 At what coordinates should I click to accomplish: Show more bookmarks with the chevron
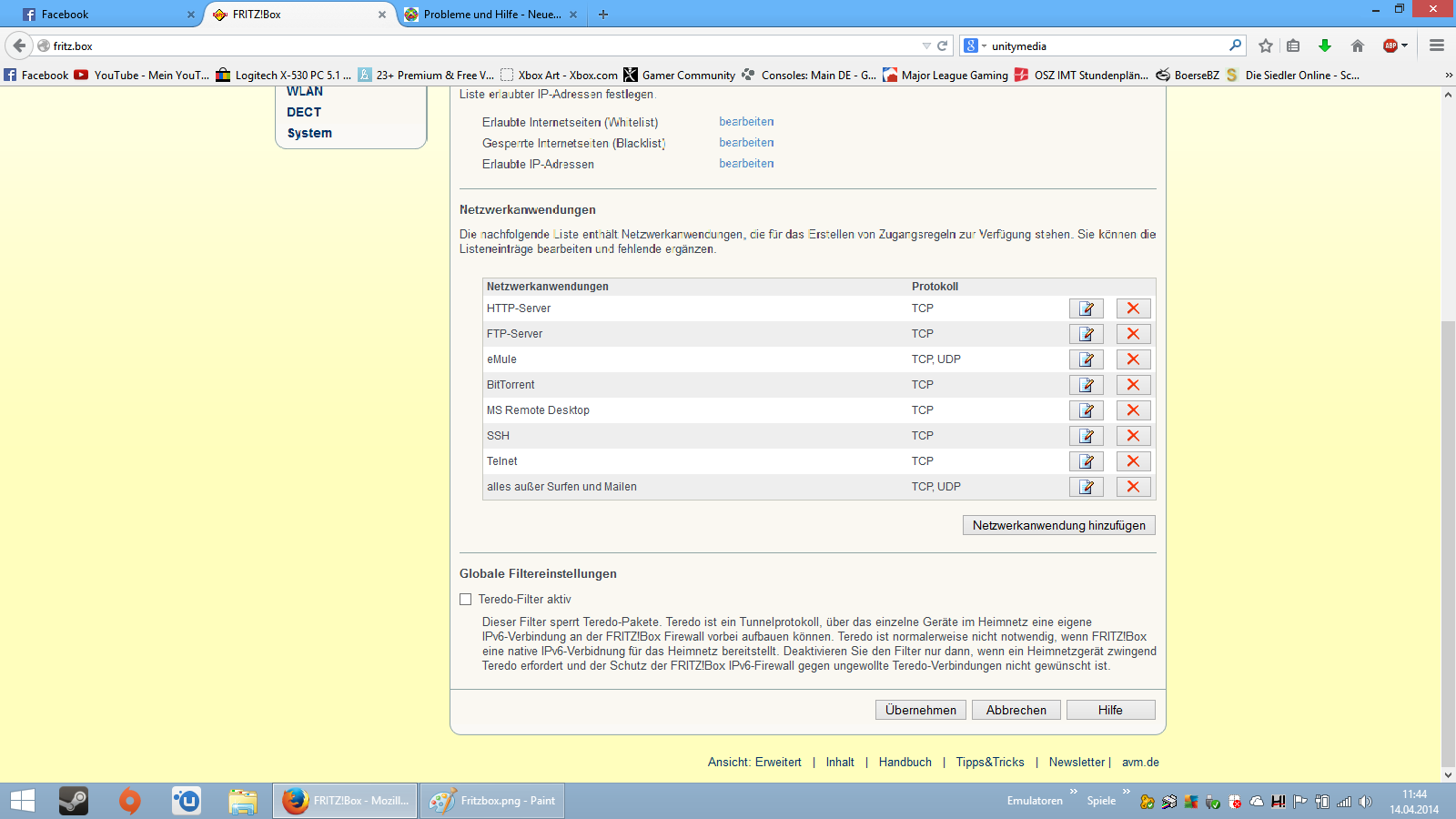coord(1449,76)
